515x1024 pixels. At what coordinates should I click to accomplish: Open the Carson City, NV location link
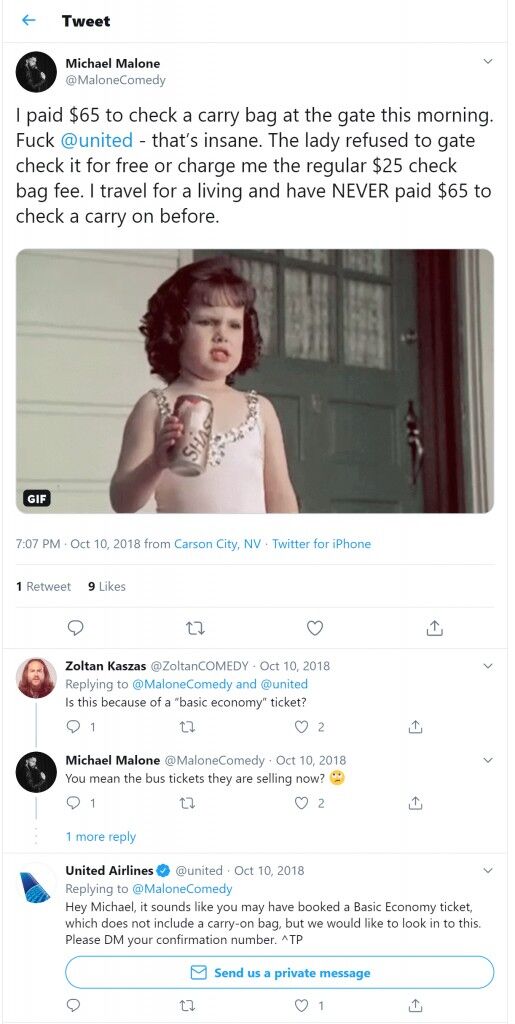tap(217, 543)
